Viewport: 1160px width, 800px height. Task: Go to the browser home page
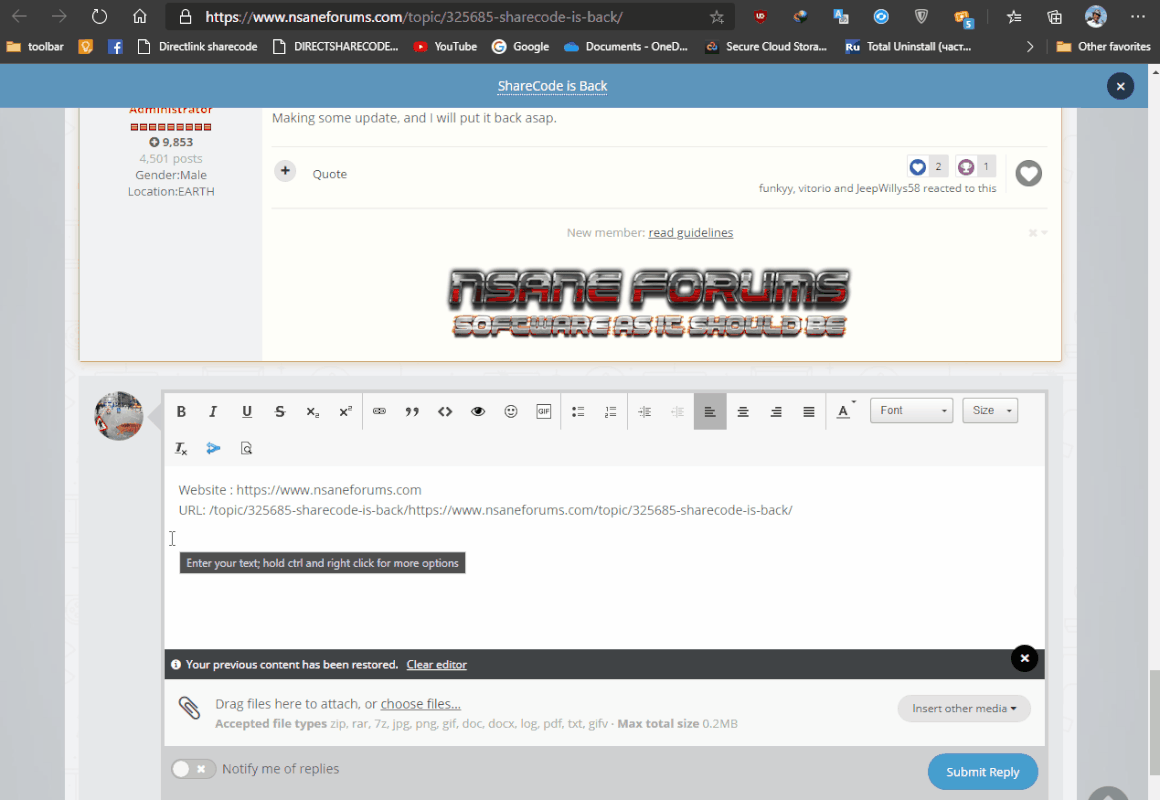coord(139,16)
